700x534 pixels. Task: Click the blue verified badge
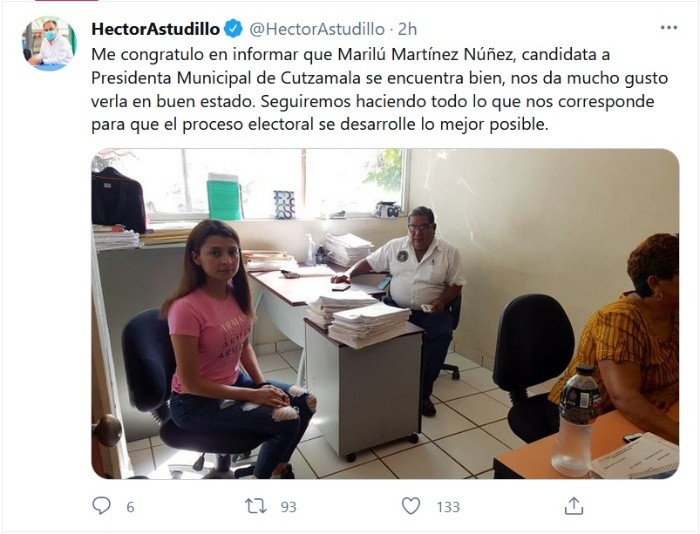233,29
